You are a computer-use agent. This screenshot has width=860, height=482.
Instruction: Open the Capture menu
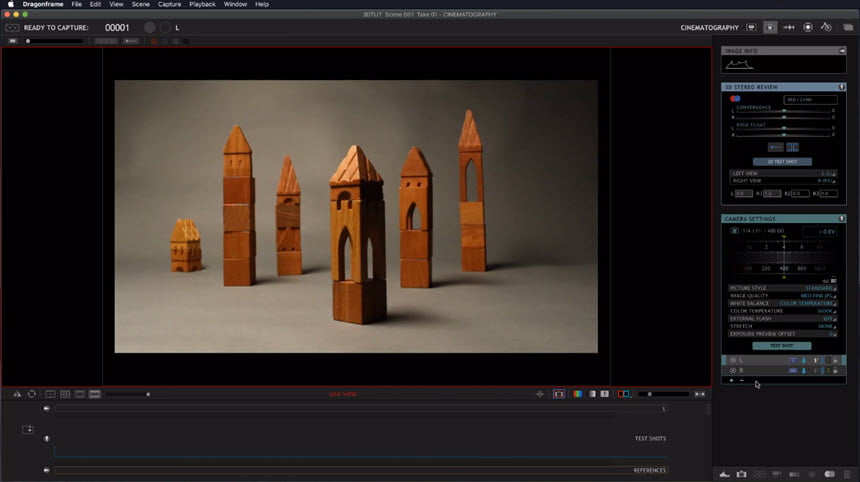pyautogui.click(x=169, y=4)
